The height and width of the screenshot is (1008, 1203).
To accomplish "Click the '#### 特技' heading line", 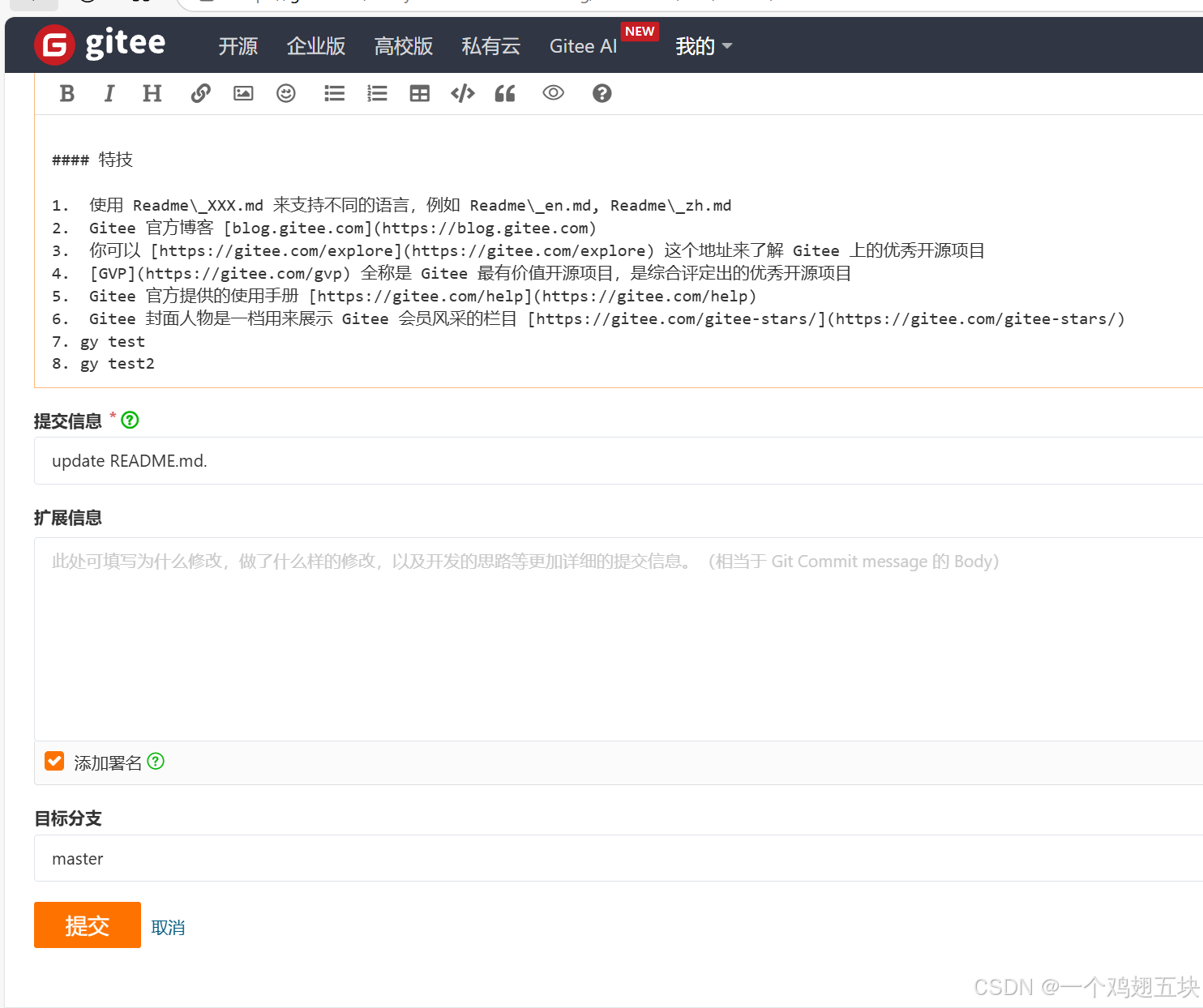I will tap(92, 160).
